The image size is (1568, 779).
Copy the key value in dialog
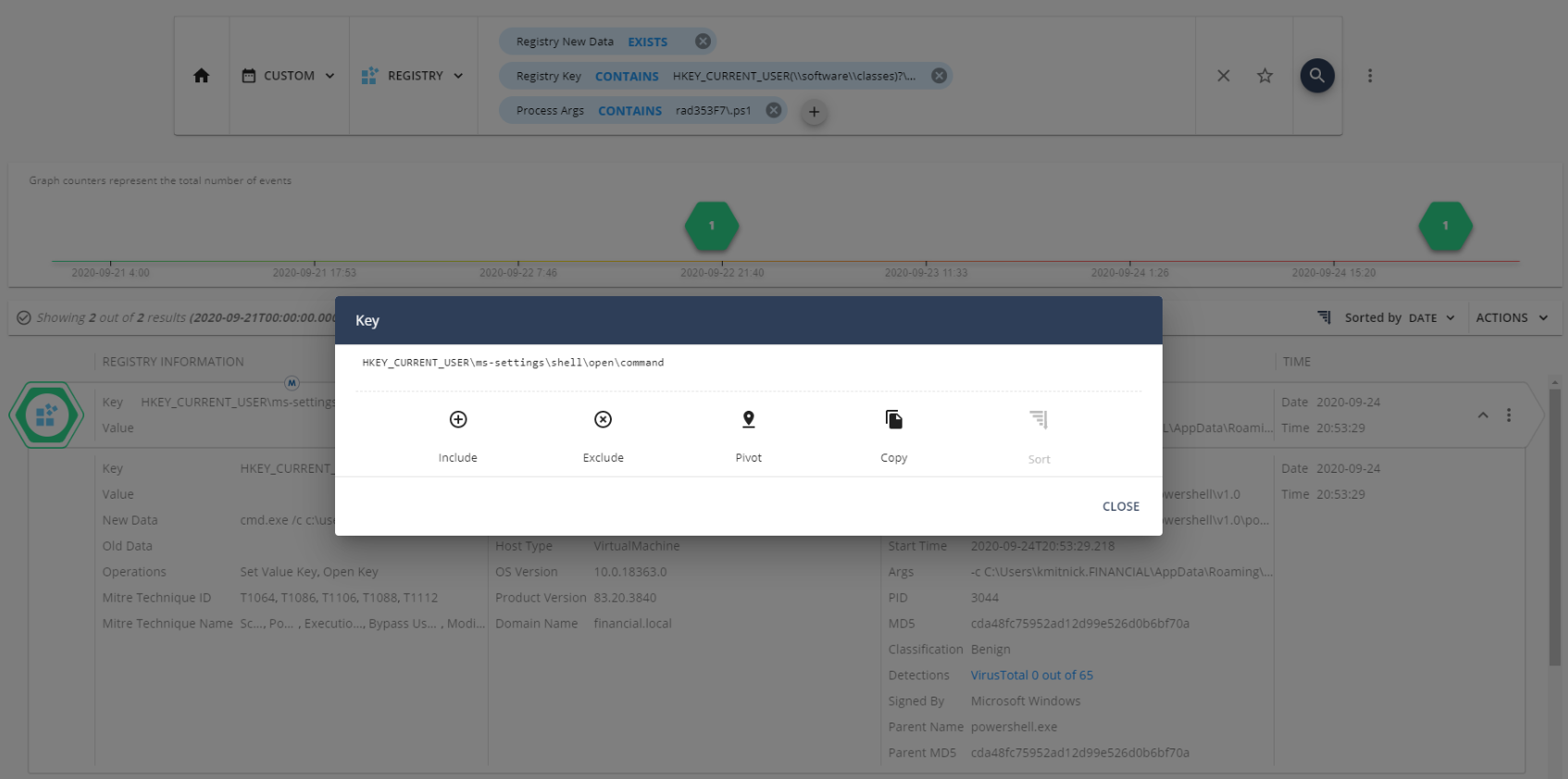tap(894, 436)
